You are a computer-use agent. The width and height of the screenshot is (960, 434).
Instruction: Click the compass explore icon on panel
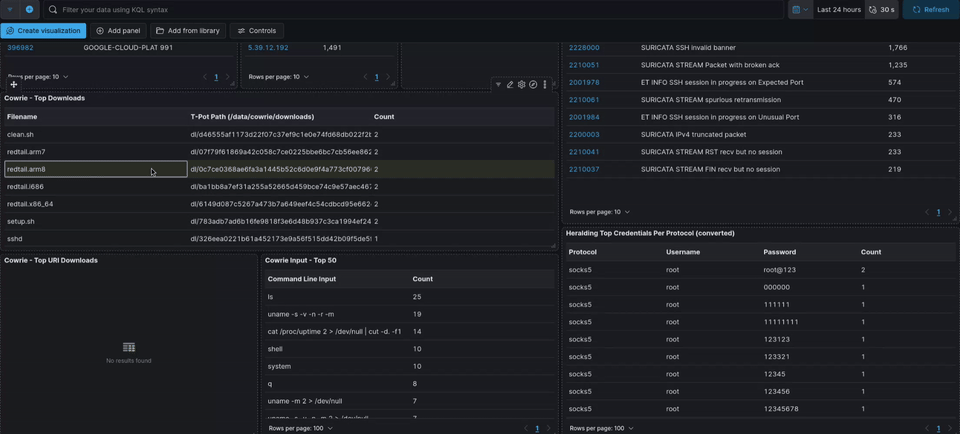tap(533, 85)
